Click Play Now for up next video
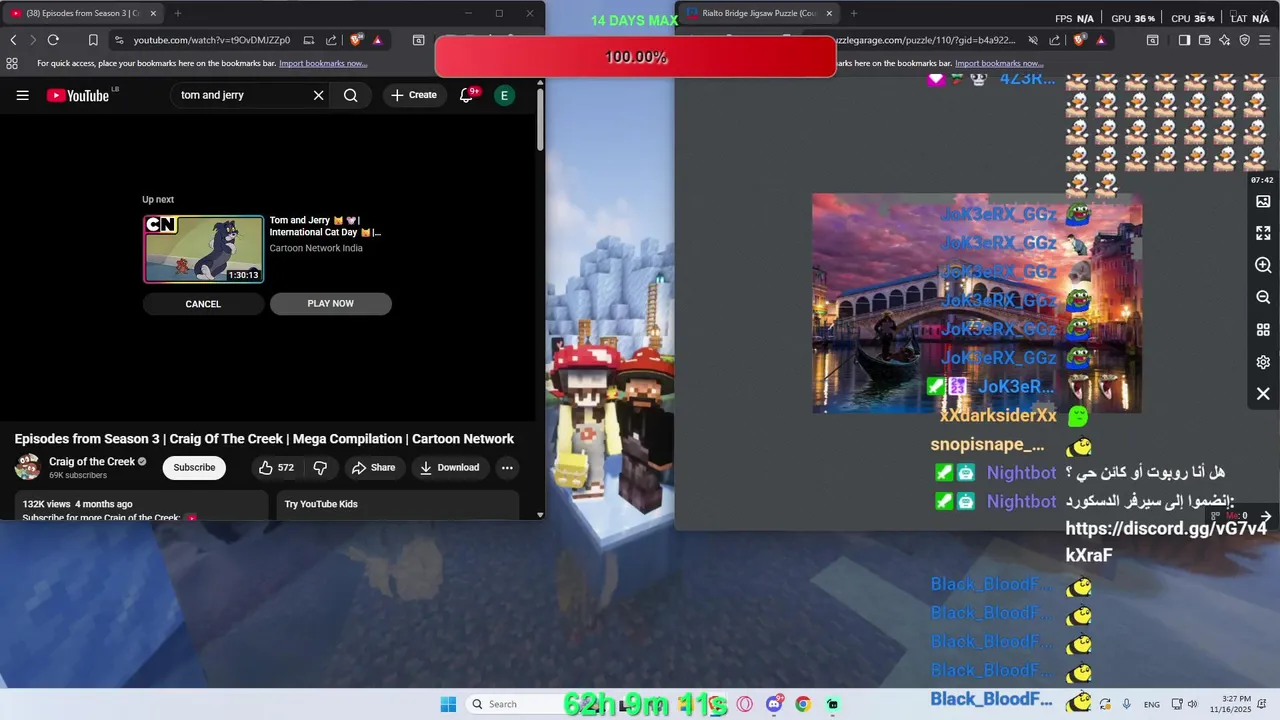The image size is (1280, 720). click(330, 304)
